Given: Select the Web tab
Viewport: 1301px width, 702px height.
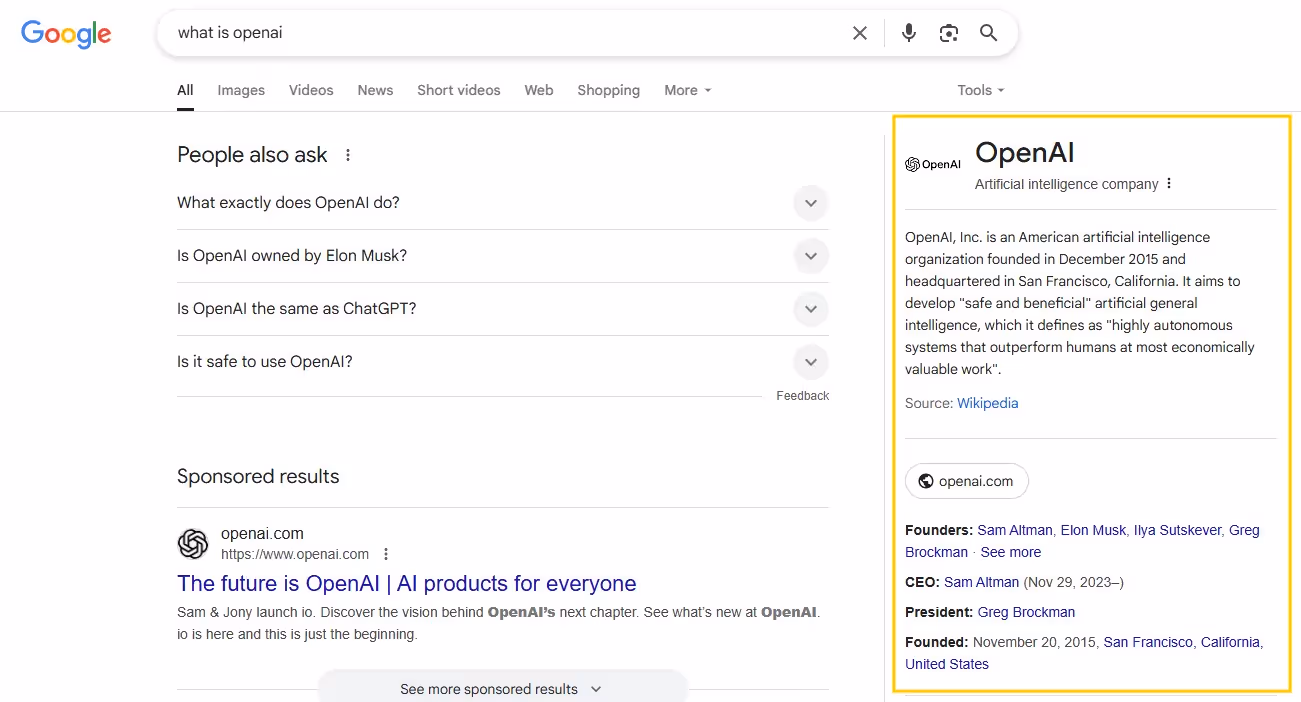Looking at the screenshot, I should pos(539,90).
